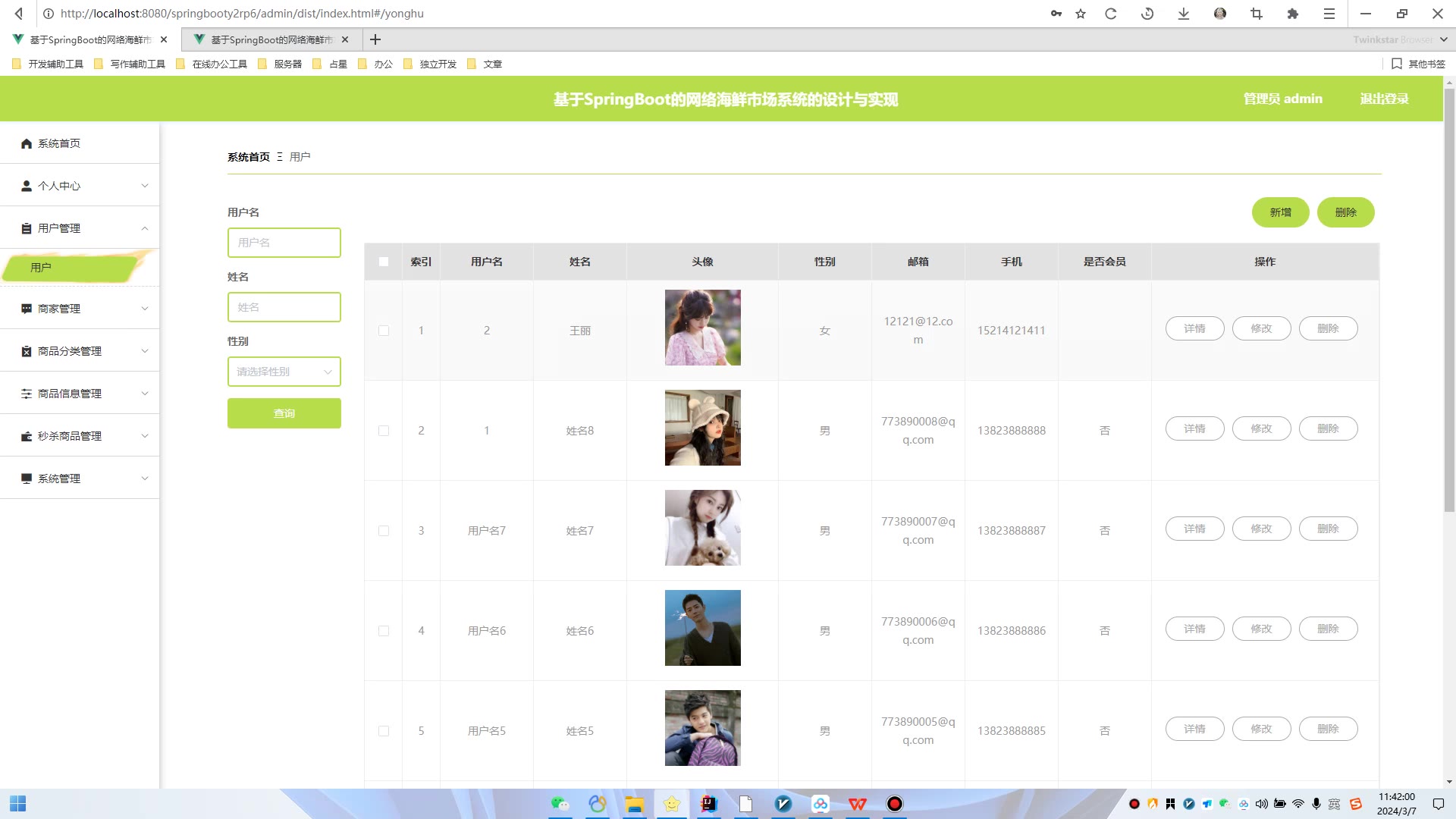Expand the 系统管理 sidebar menu
The height and width of the screenshot is (819, 1456).
click(x=80, y=479)
